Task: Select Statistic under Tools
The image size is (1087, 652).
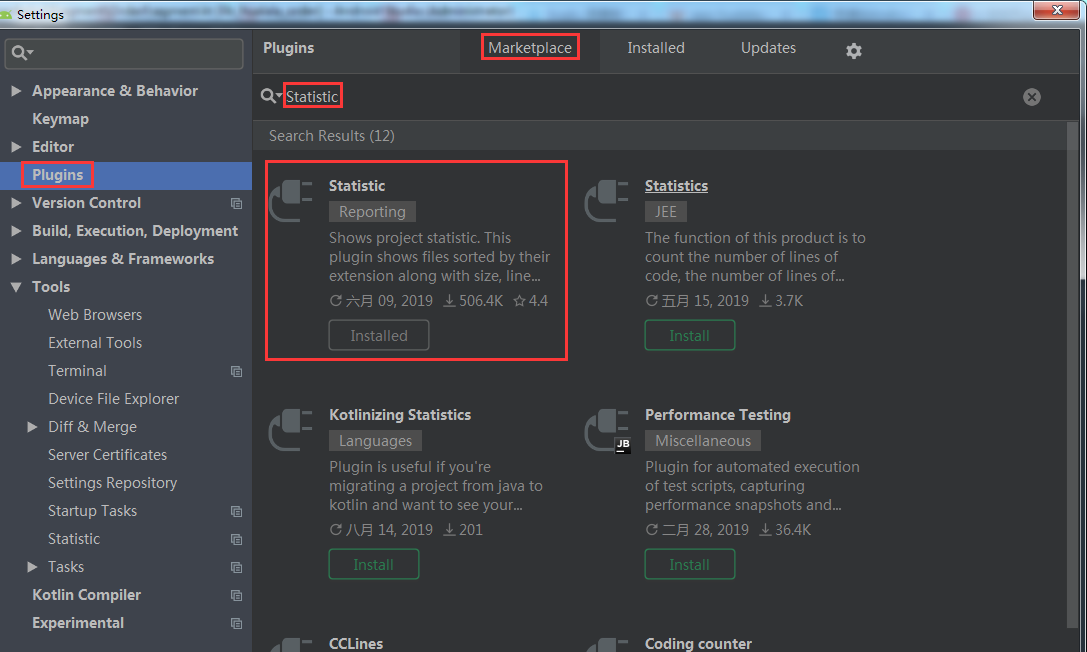Action: click(x=73, y=538)
